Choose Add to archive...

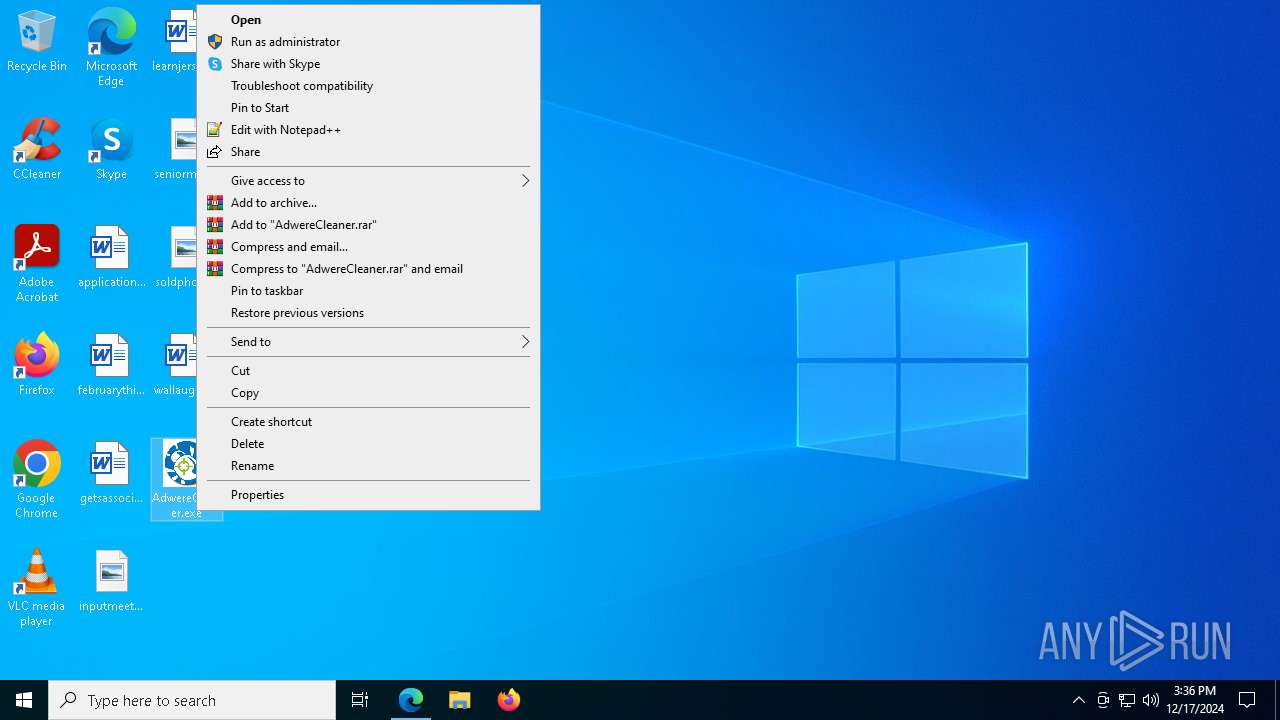368,202
